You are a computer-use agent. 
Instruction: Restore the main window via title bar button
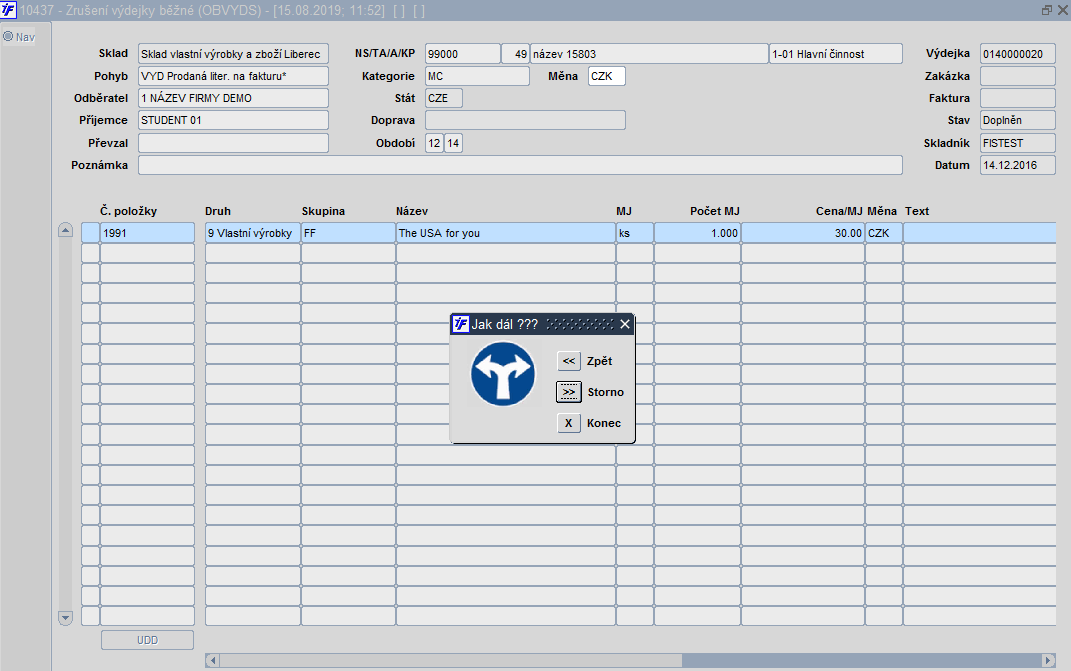pyautogui.click(x=1046, y=10)
